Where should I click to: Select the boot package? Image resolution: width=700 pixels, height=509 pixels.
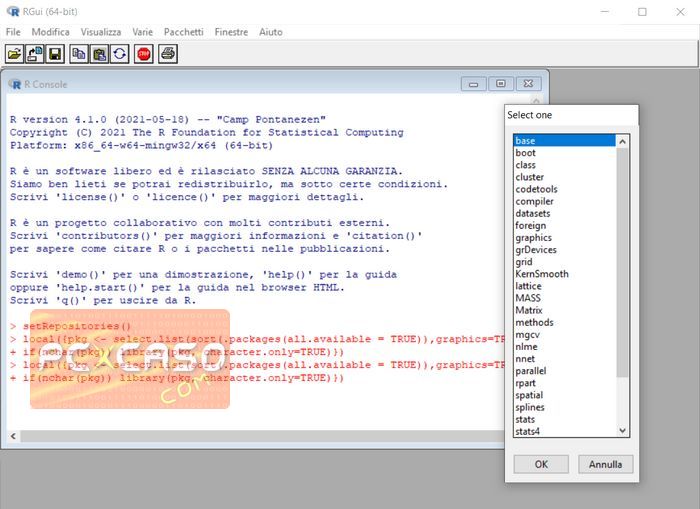pos(564,153)
